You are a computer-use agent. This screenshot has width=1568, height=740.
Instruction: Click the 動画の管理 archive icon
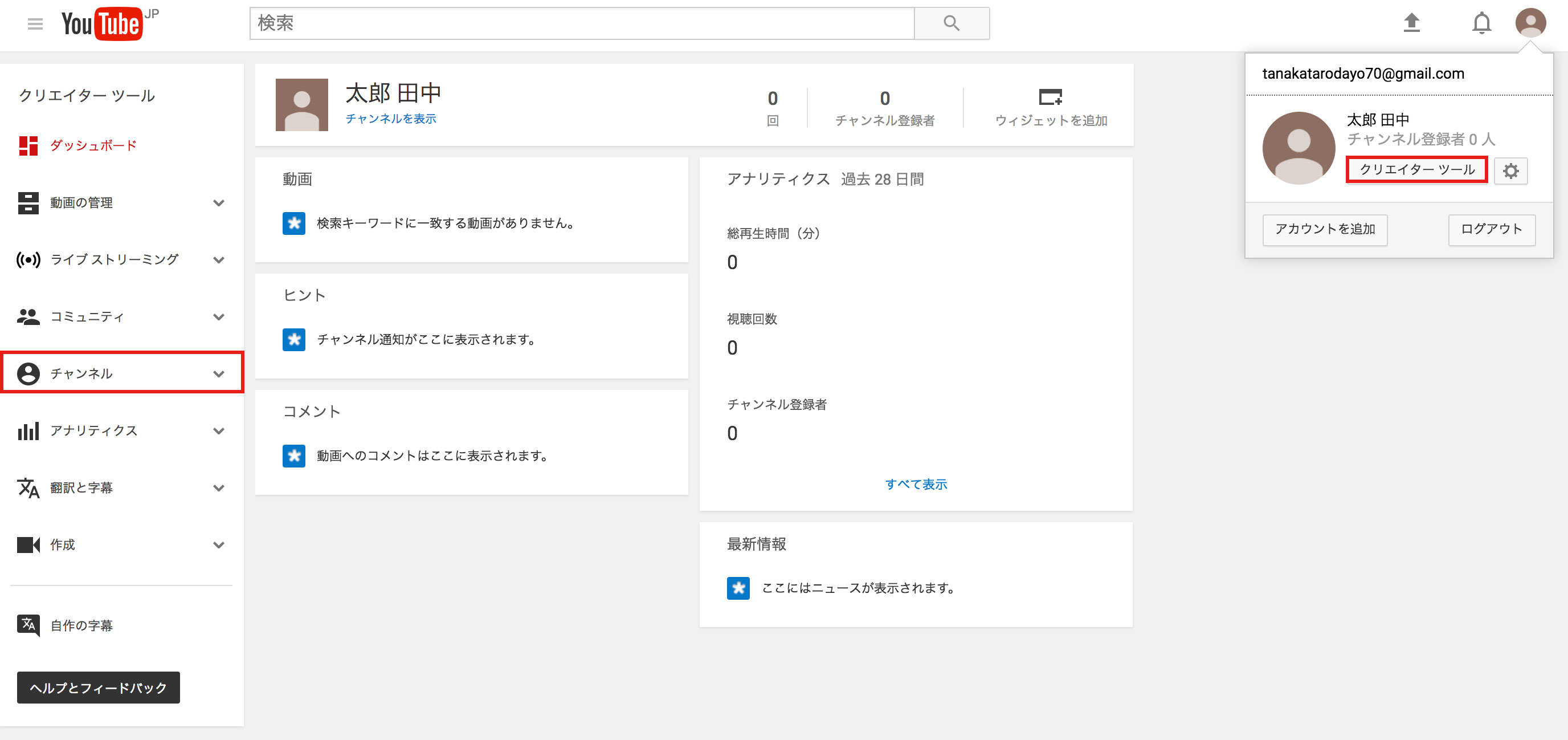coord(28,203)
